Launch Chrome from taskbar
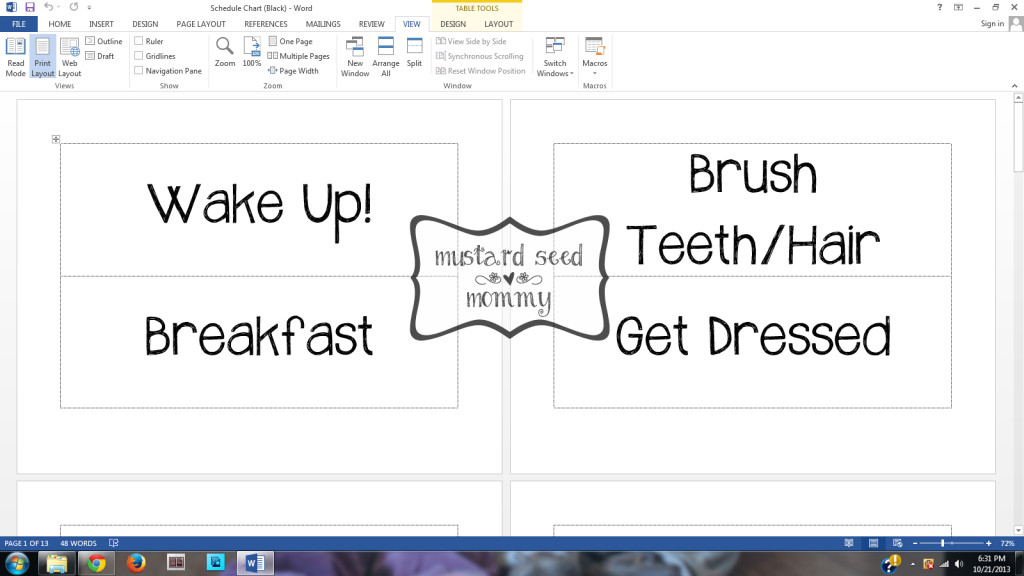Image resolution: width=1024 pixels, height=576 pixels. (x=97, y=563)
